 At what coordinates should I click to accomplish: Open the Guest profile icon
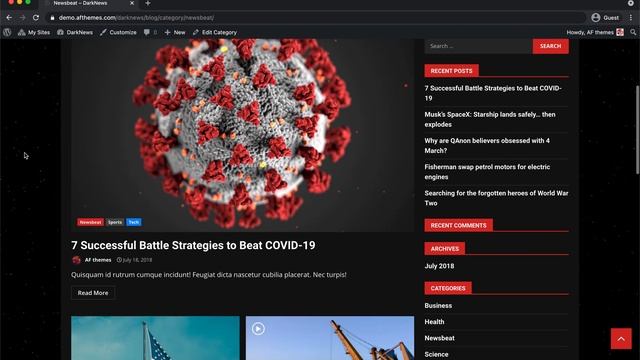(596, 18)
